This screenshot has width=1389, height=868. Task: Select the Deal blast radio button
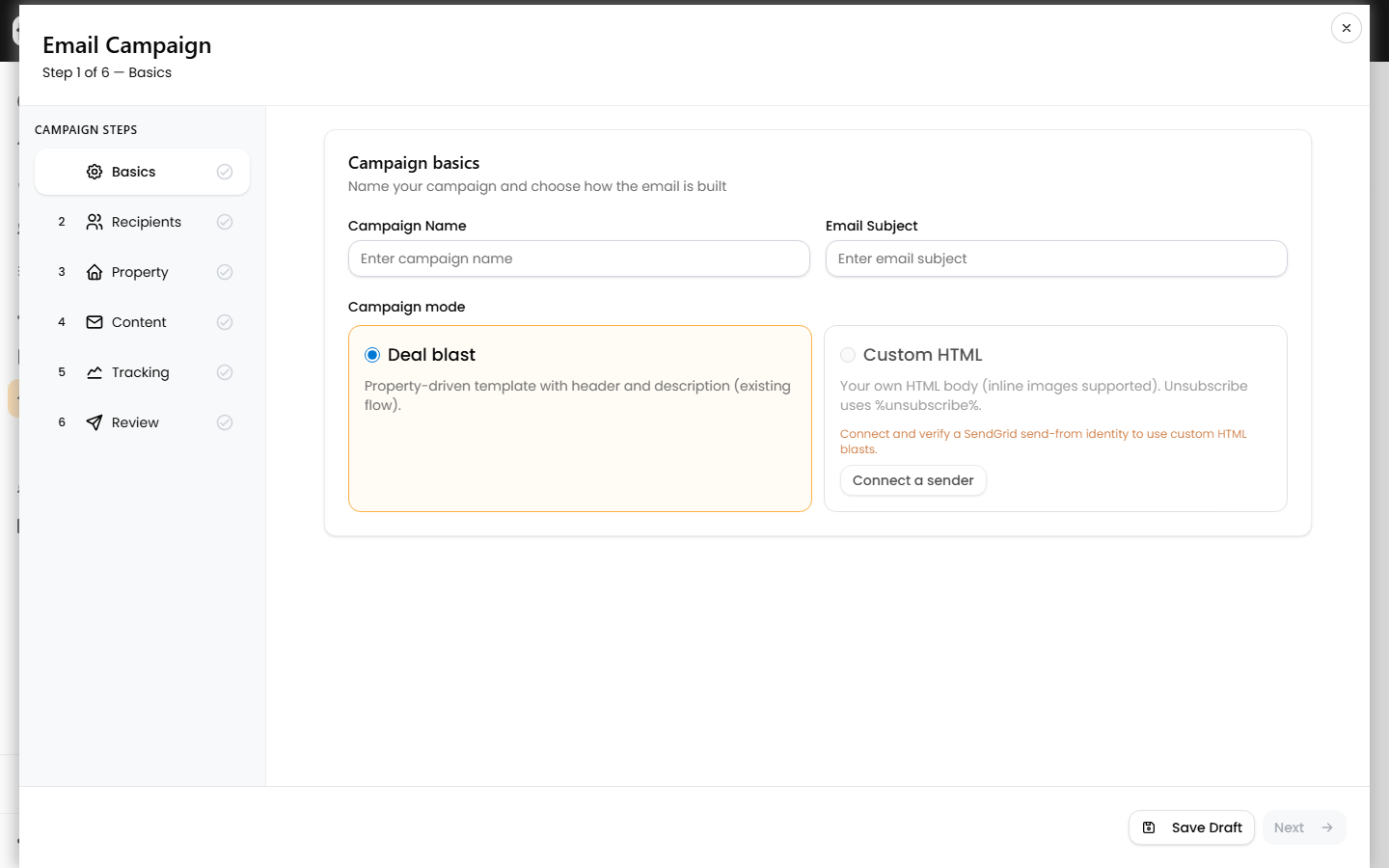coord(372,355)
